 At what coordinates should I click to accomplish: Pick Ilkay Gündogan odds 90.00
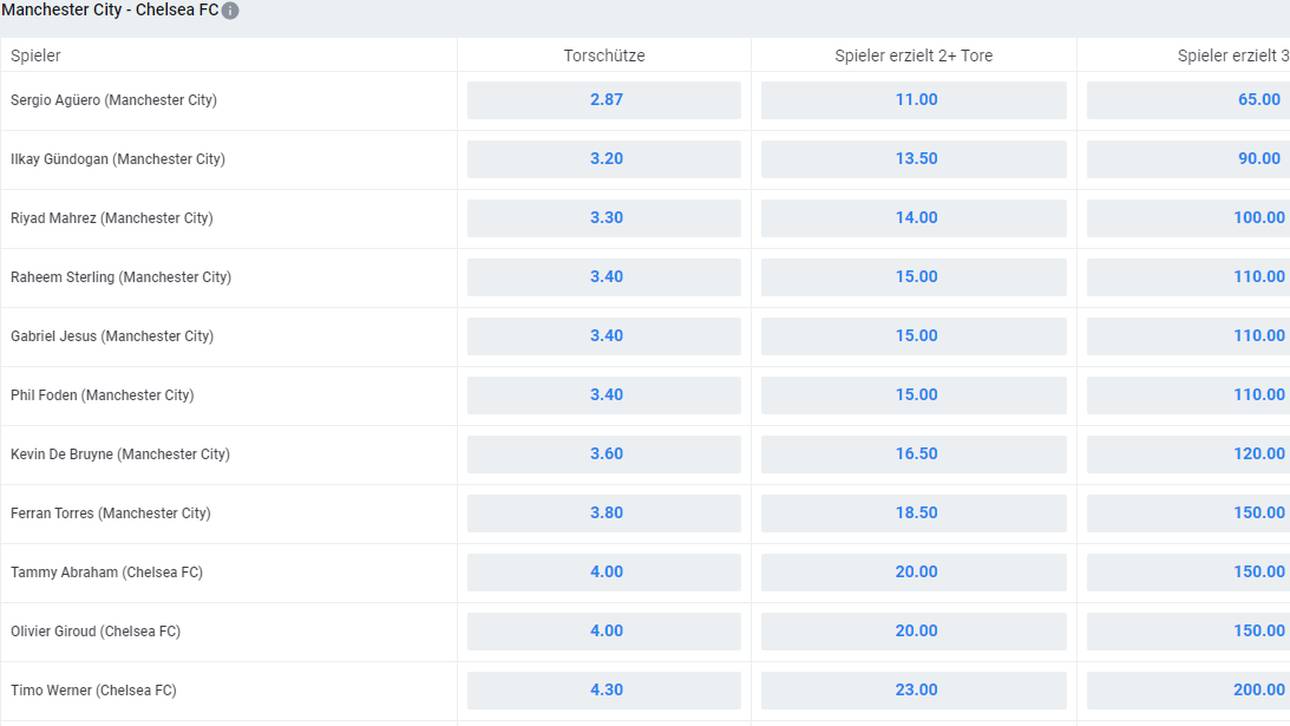click(x=1188, y=159)
